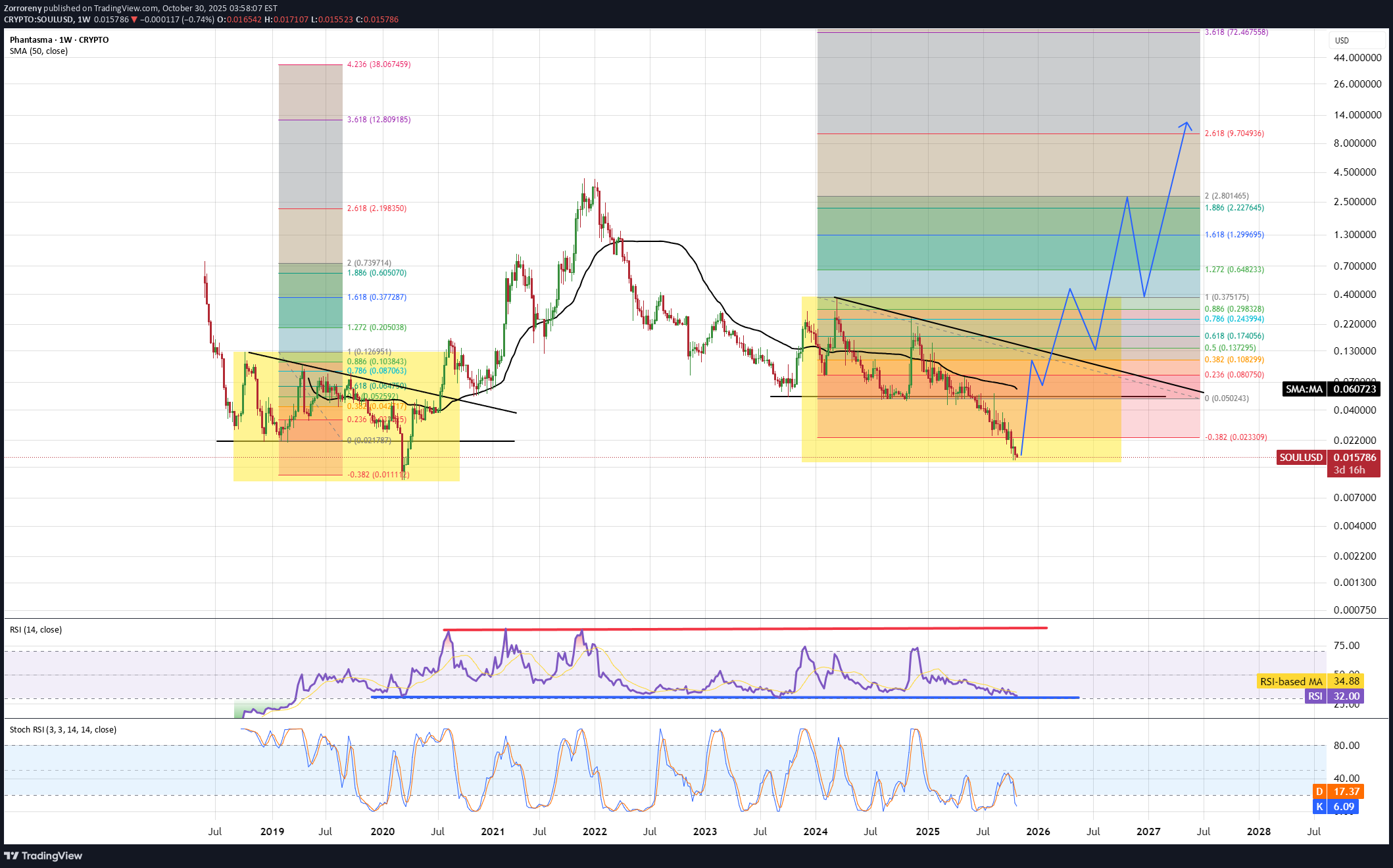Click the red SOULUSD symbol price tag
The width and height of the screenshot is (1393, 868).
(x=1300, y=458)
